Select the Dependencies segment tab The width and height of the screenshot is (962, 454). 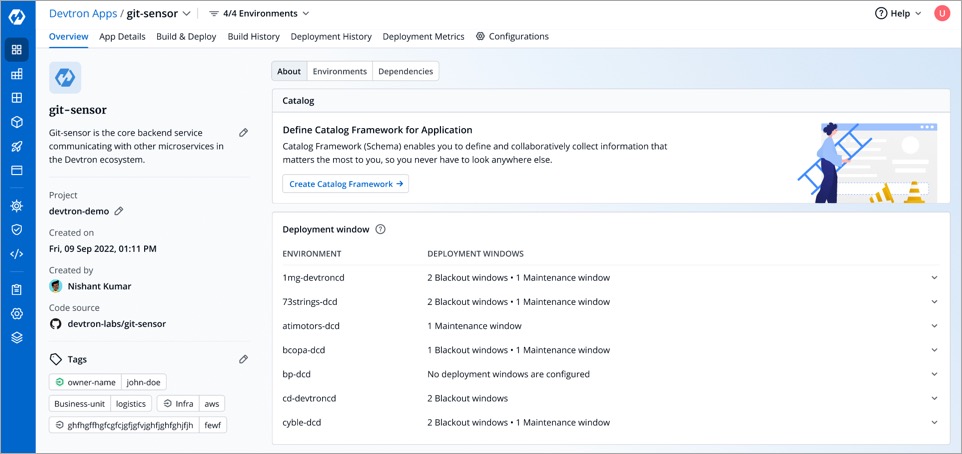click(x=406, y=71)
